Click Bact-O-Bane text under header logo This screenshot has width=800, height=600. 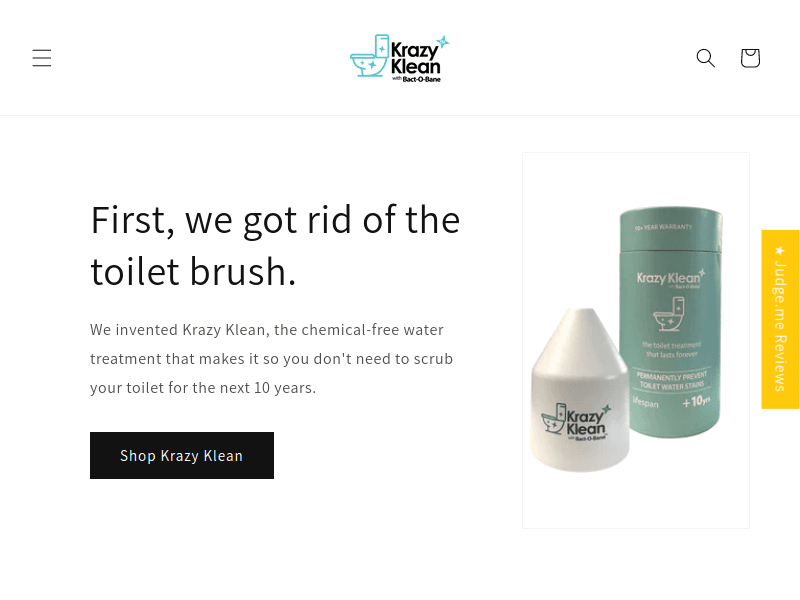point(421,80)
